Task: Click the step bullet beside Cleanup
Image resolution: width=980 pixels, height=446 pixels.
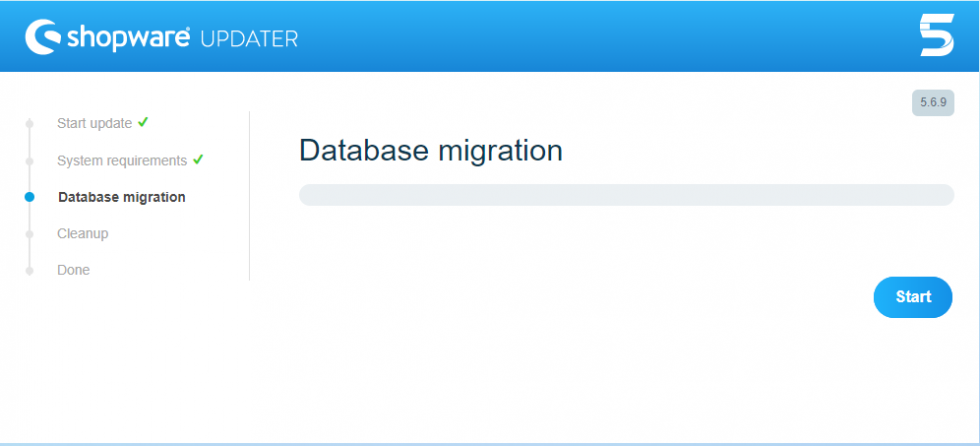Action: (x=29, y=234)
